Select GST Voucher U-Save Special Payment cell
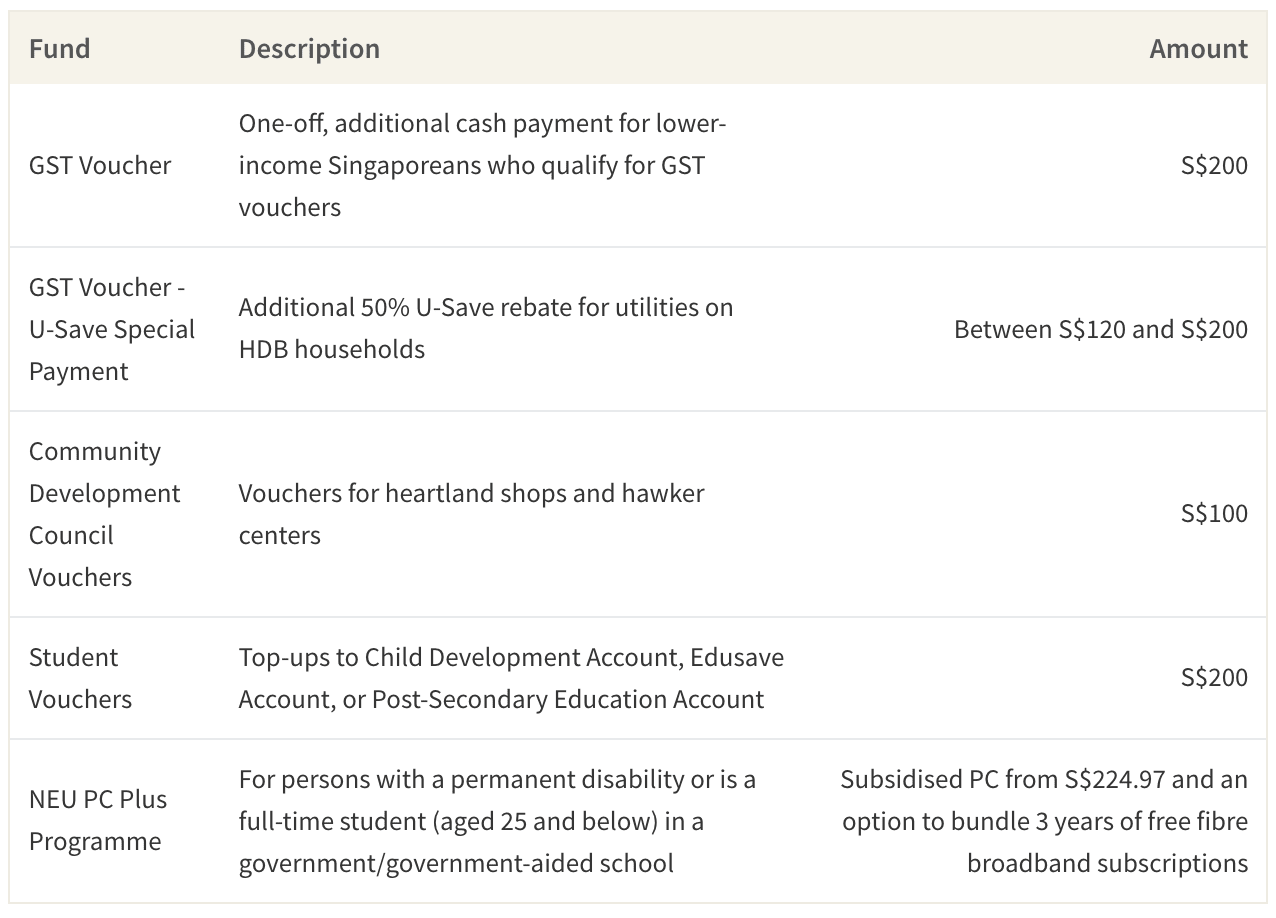This screenshot has width=1276, height=918. (x=112, y=329)
